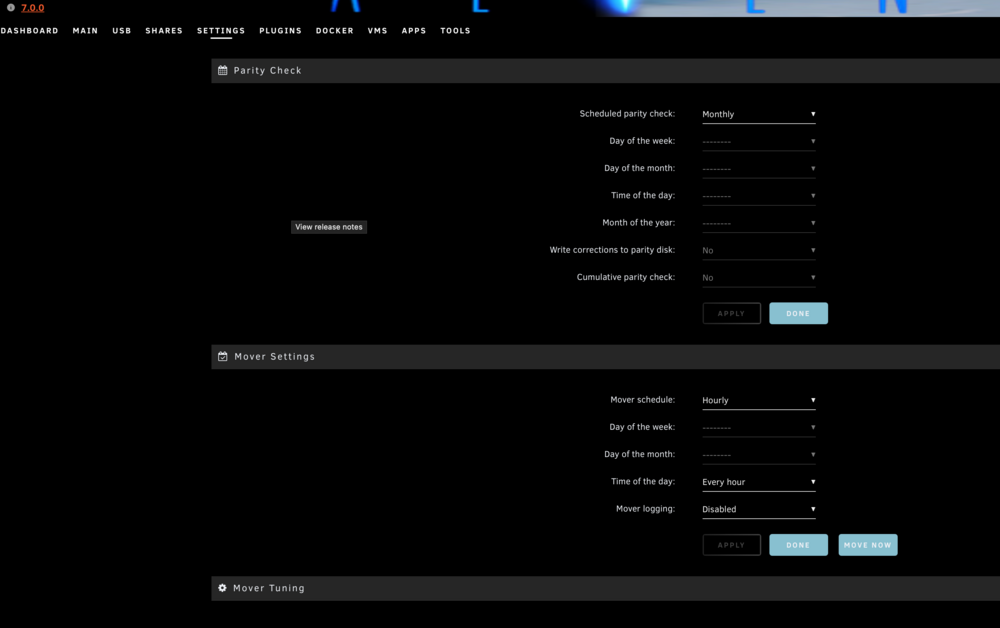
Task: Open the Plugins tab
Action: pos(281,31)
